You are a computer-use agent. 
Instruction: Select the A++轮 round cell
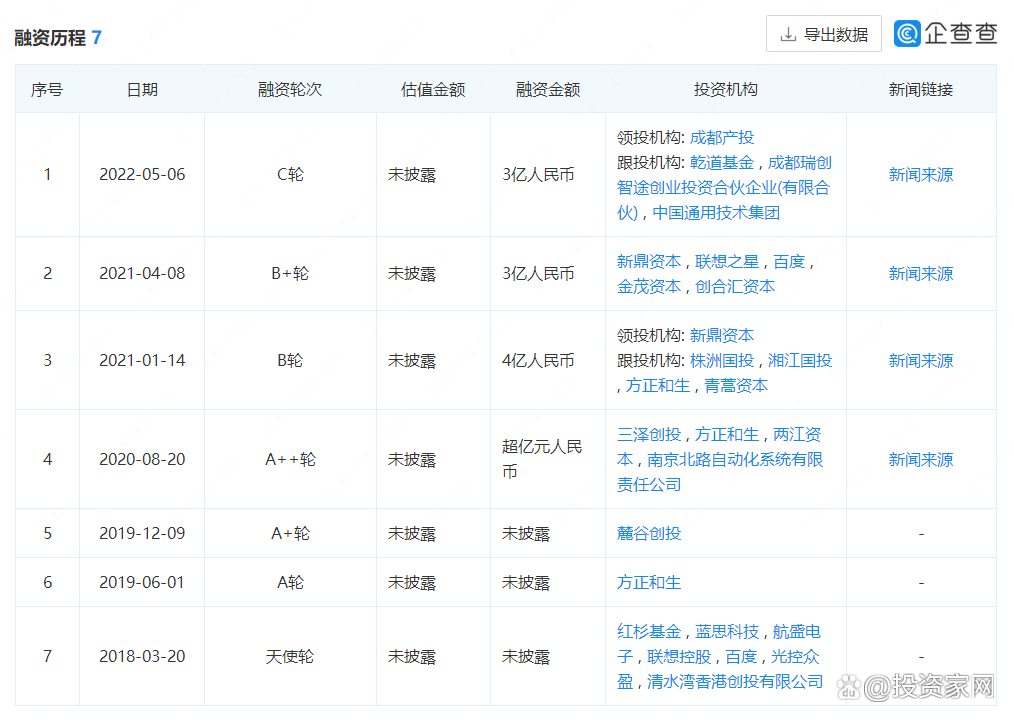pos(290,459)
